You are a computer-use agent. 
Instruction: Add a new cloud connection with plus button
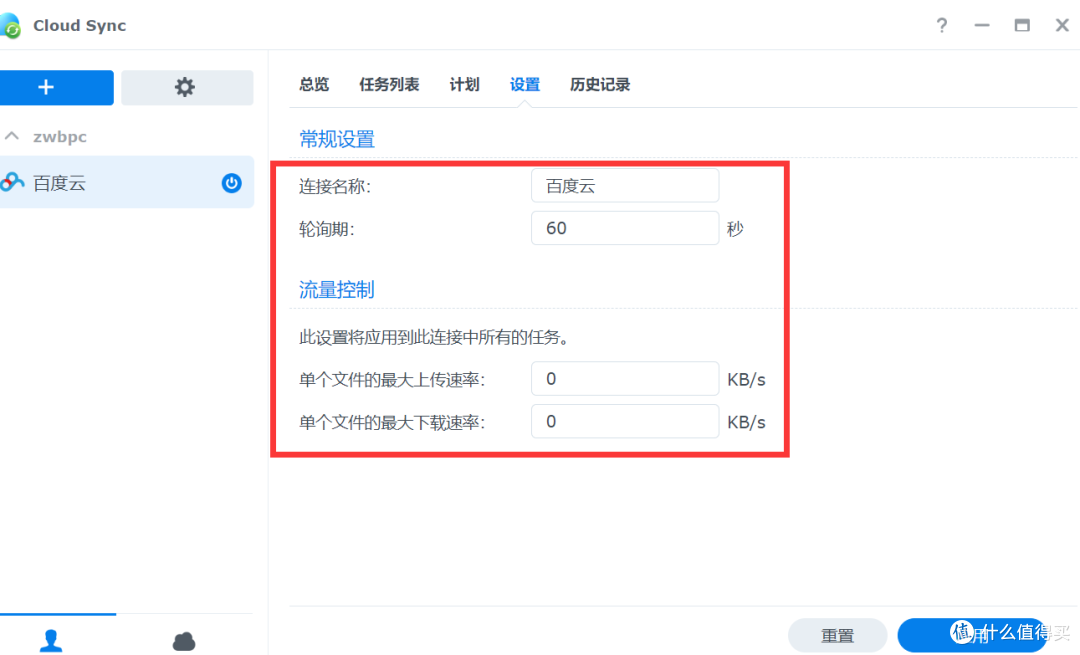(x=56, y=87)
